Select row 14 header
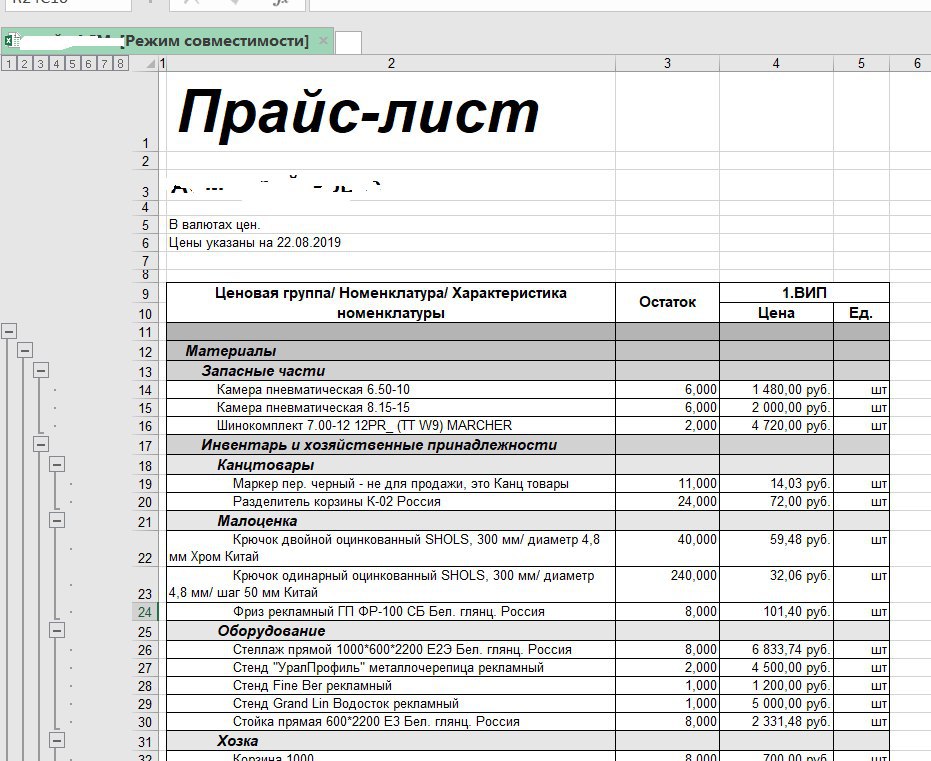This screenshot has height=761, width=931. click(x=145, y=390)
